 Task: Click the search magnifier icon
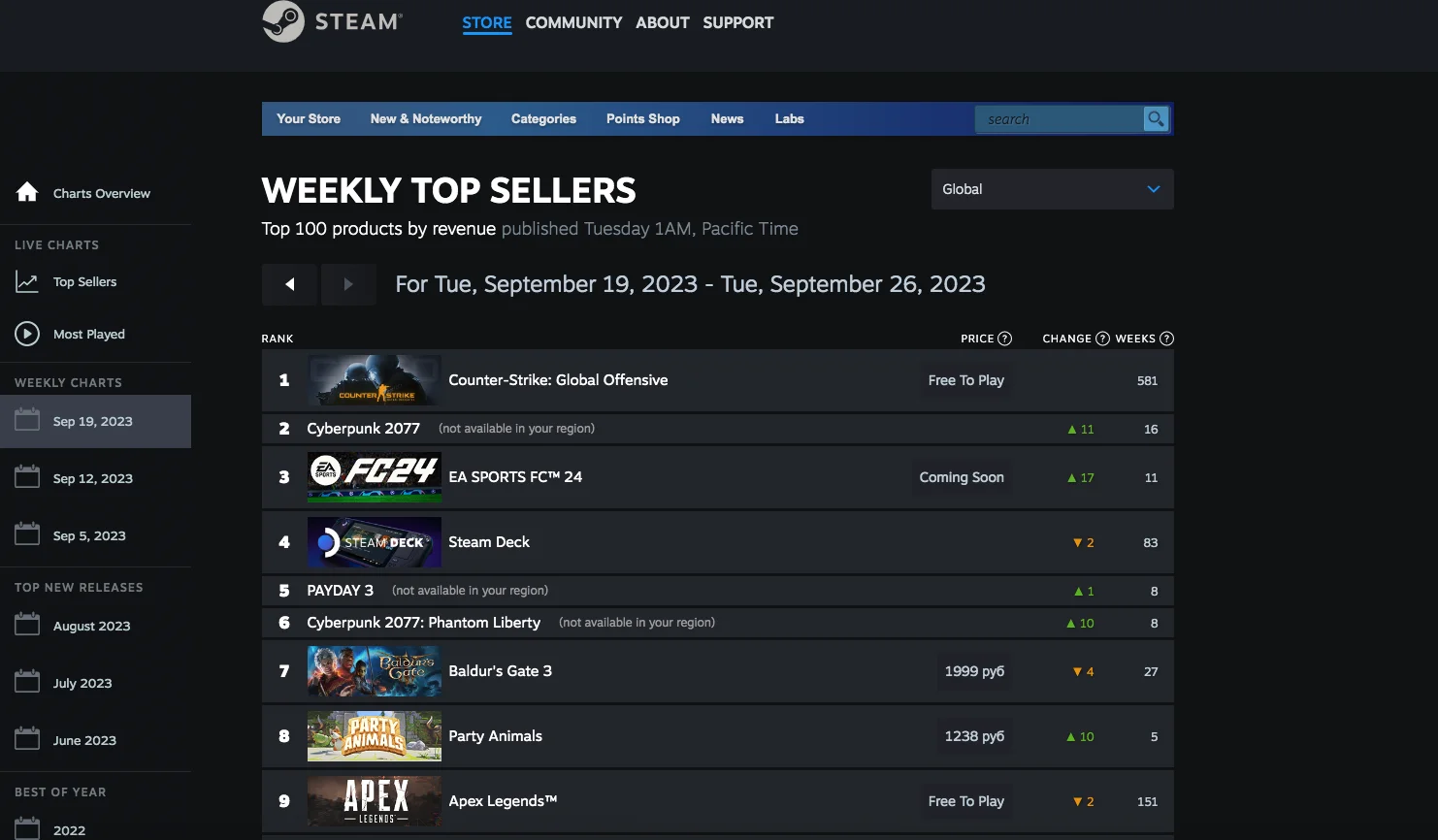pyautogui.click(x=1156, y=119)
